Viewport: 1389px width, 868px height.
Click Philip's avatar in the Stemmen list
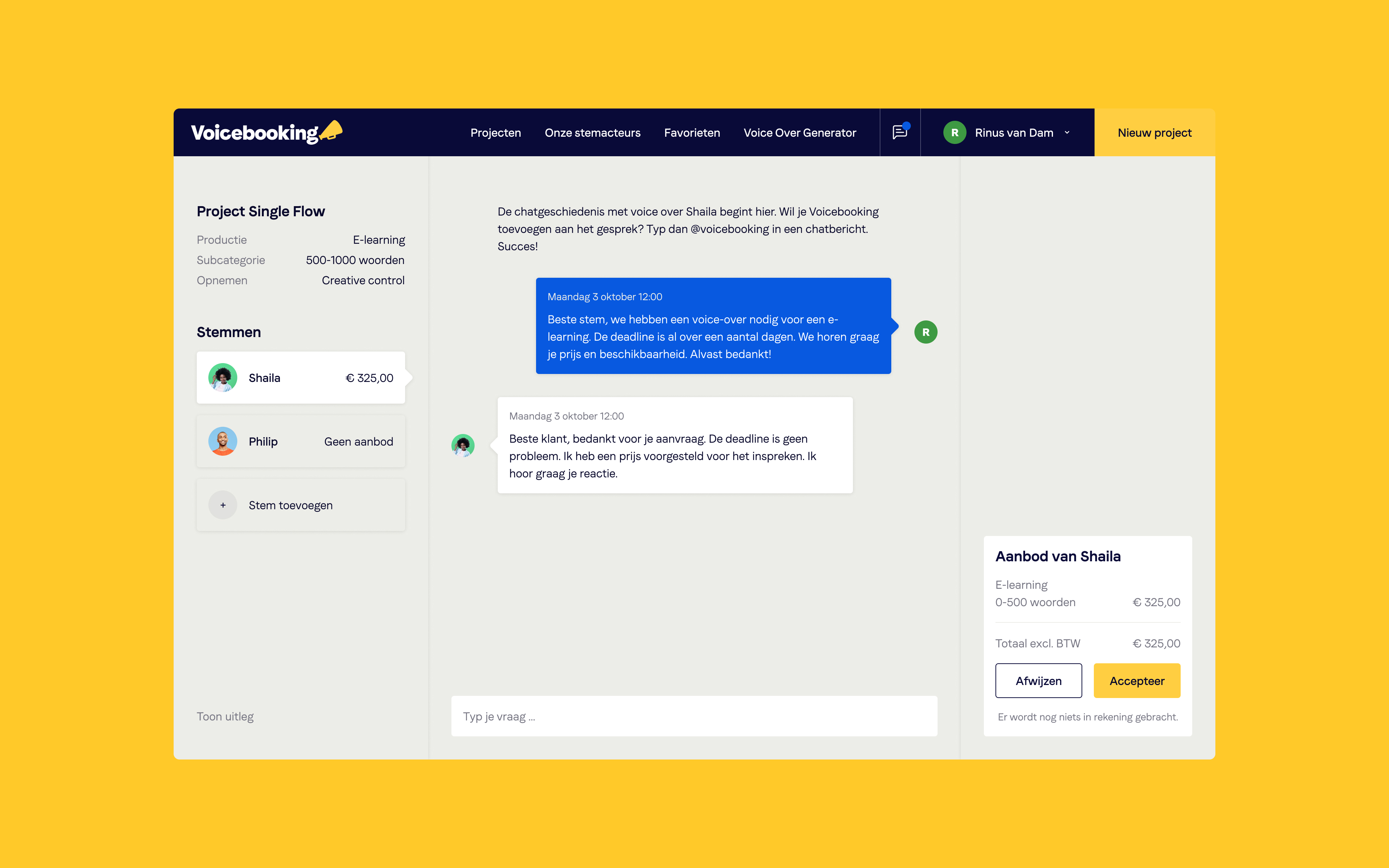pyautogui.click(x=223, y=442)
